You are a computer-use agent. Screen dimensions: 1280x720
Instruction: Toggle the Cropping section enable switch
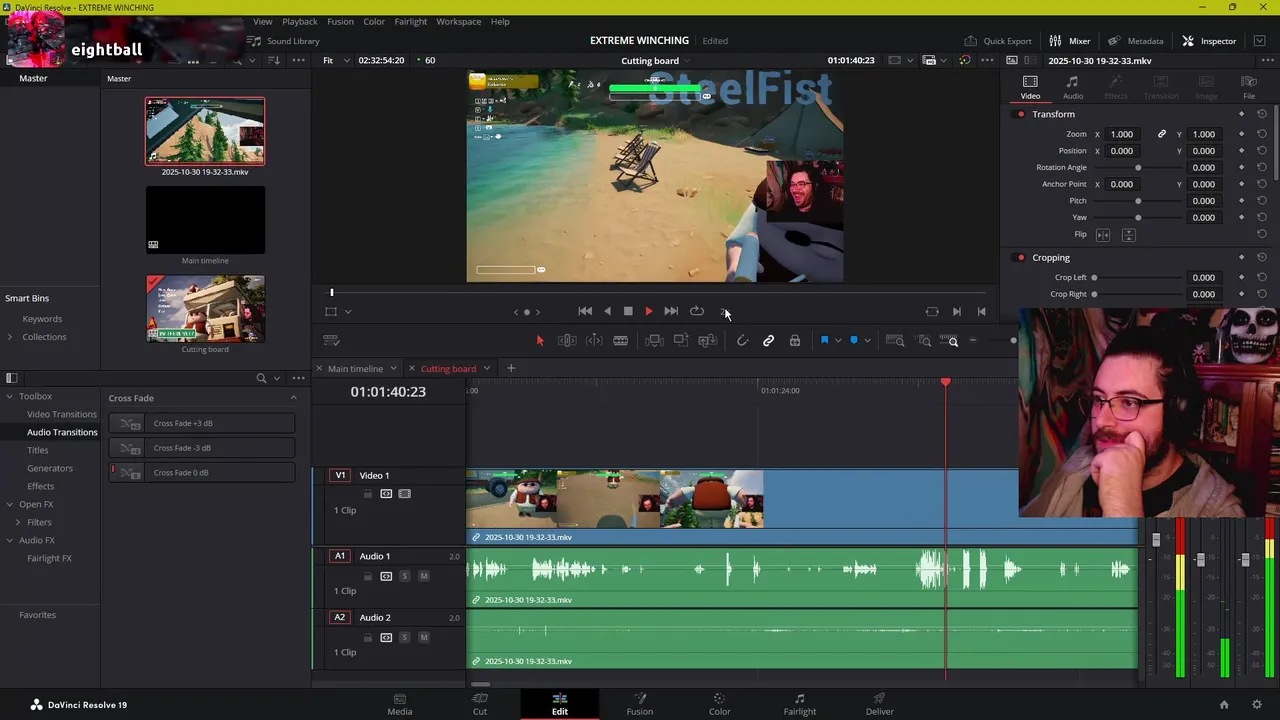[x=1020, y=258]
